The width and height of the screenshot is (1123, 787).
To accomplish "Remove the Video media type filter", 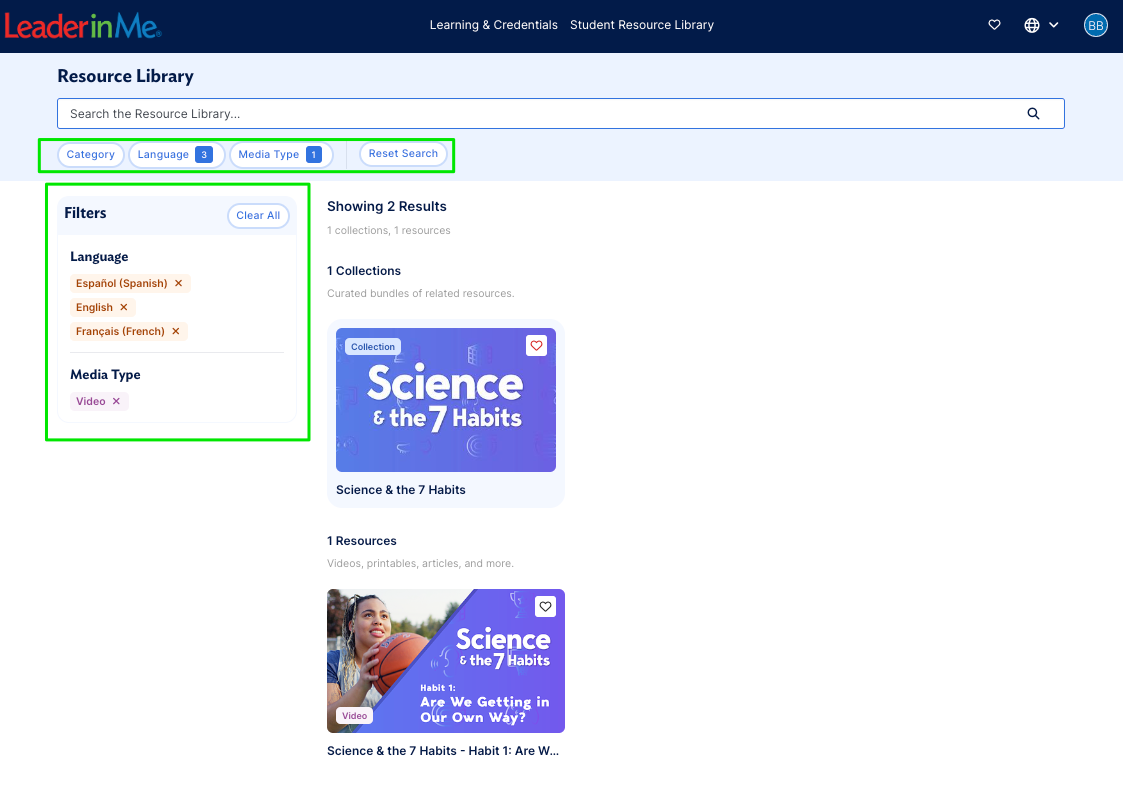I will [115, 401].
